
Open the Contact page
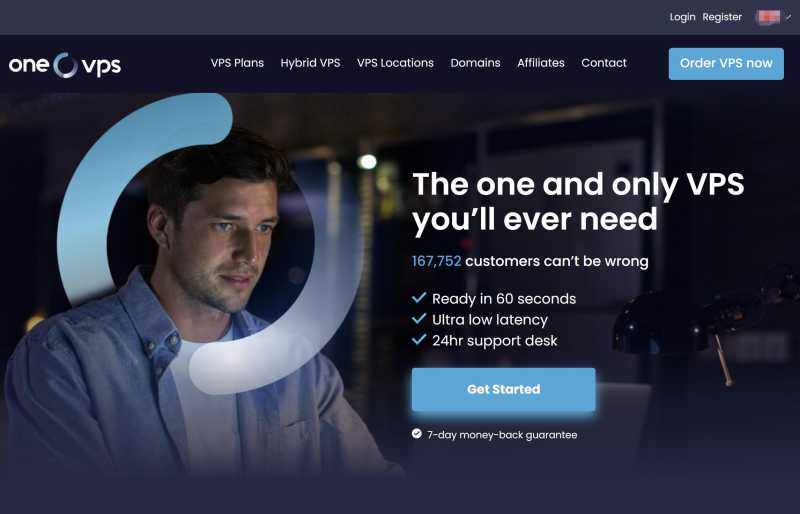[604, 63]
